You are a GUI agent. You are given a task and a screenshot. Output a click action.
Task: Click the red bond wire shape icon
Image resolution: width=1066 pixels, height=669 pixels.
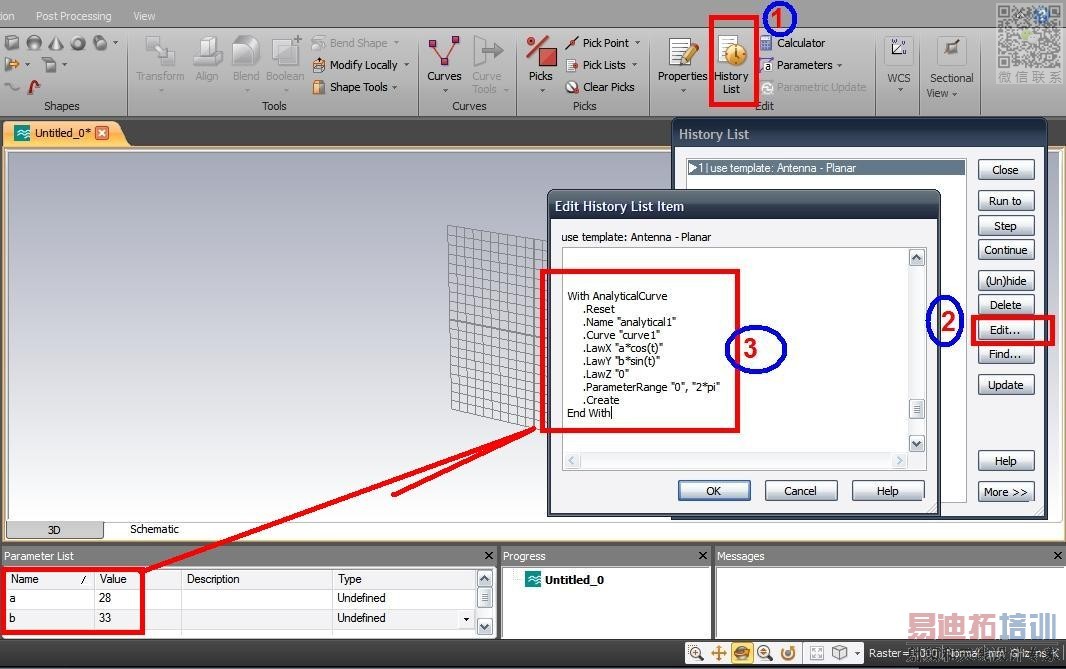pyautogui.click(x=34, y=86)
